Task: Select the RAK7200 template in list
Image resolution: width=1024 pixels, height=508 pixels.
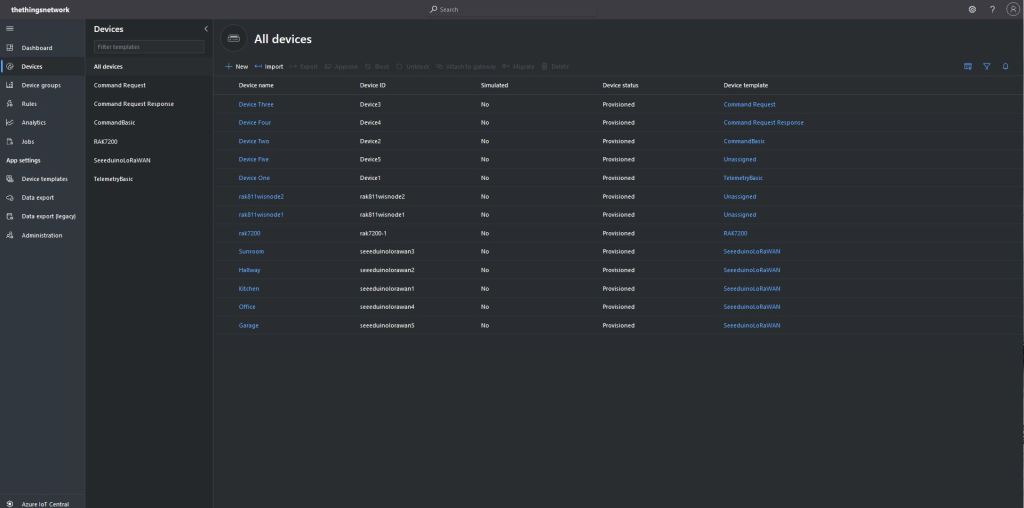Action: [x=107, y=141]
